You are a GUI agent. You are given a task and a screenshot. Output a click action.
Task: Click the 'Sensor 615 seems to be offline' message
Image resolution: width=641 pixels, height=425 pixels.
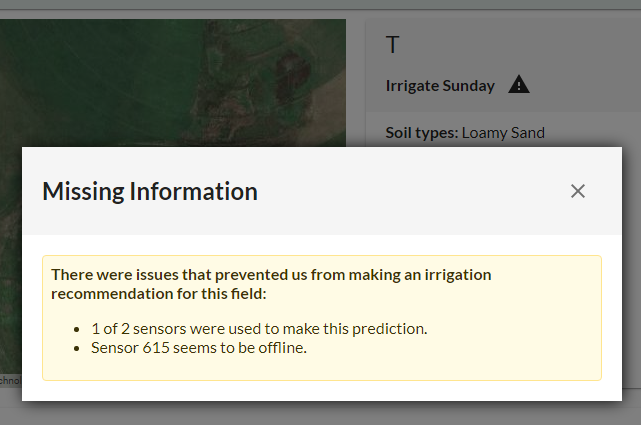[199, 348]
